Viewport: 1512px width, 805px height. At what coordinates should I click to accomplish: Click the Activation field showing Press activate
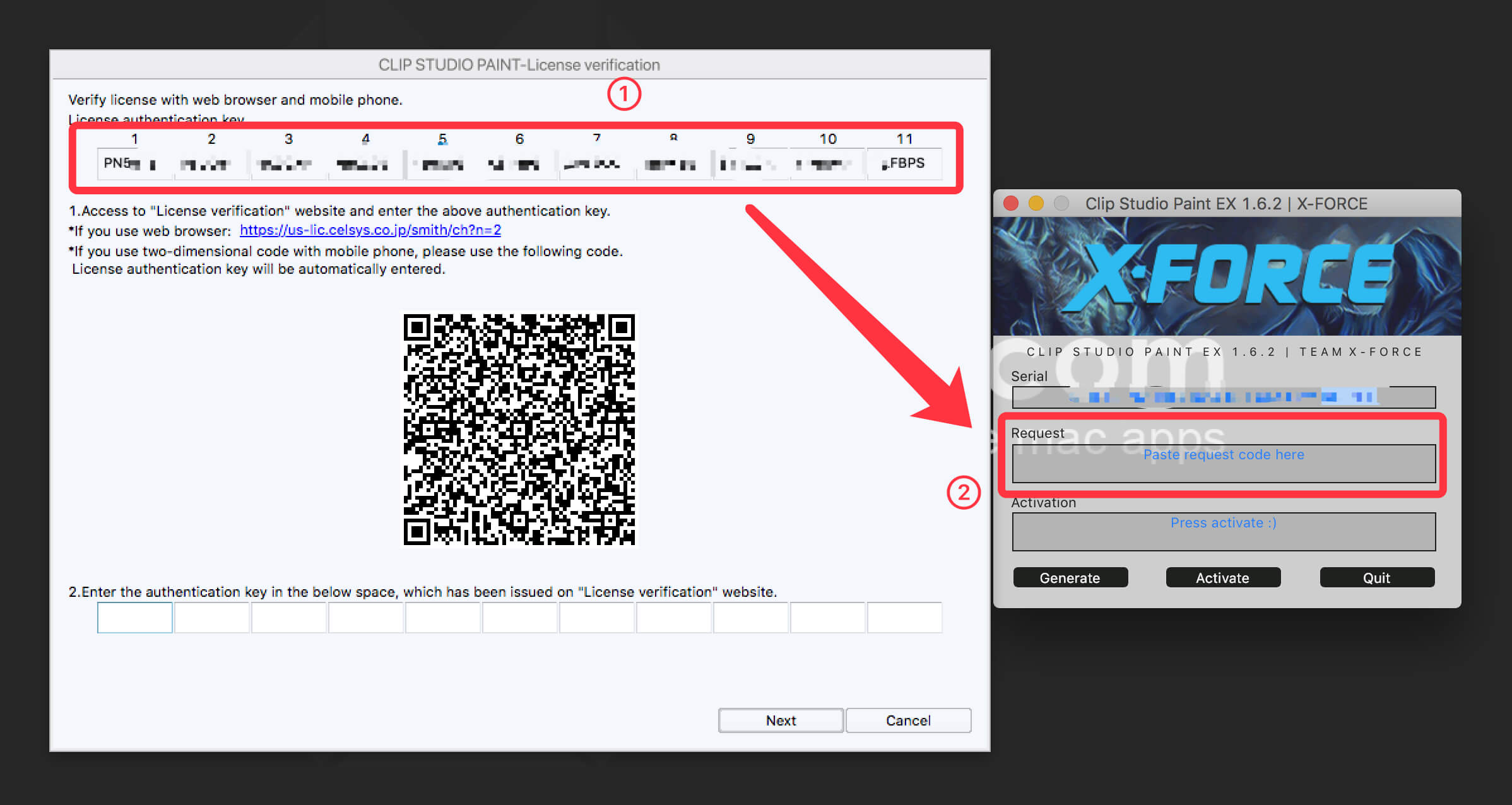point(1224,532)
